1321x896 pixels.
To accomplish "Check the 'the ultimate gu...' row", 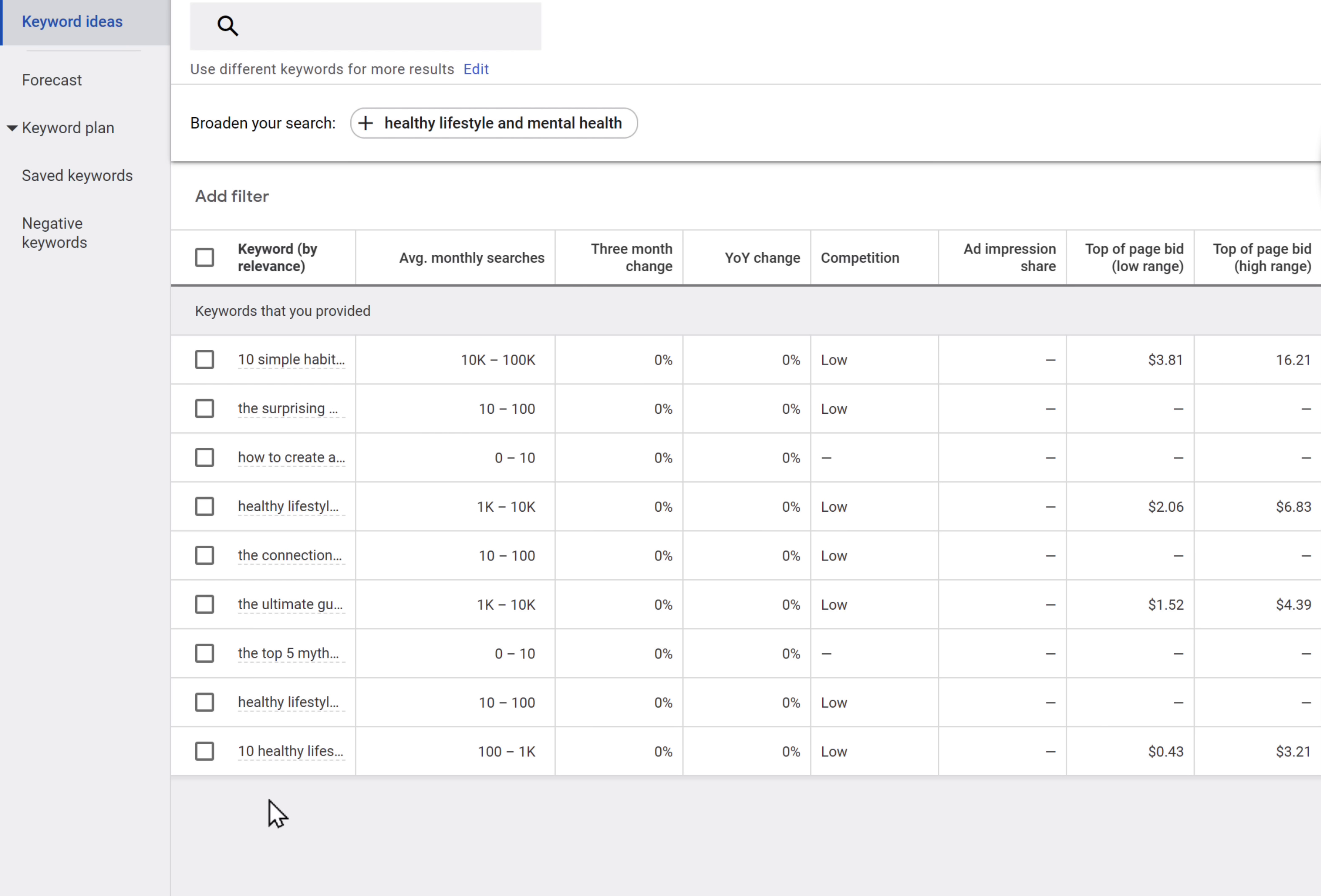I will pos(204,604).
